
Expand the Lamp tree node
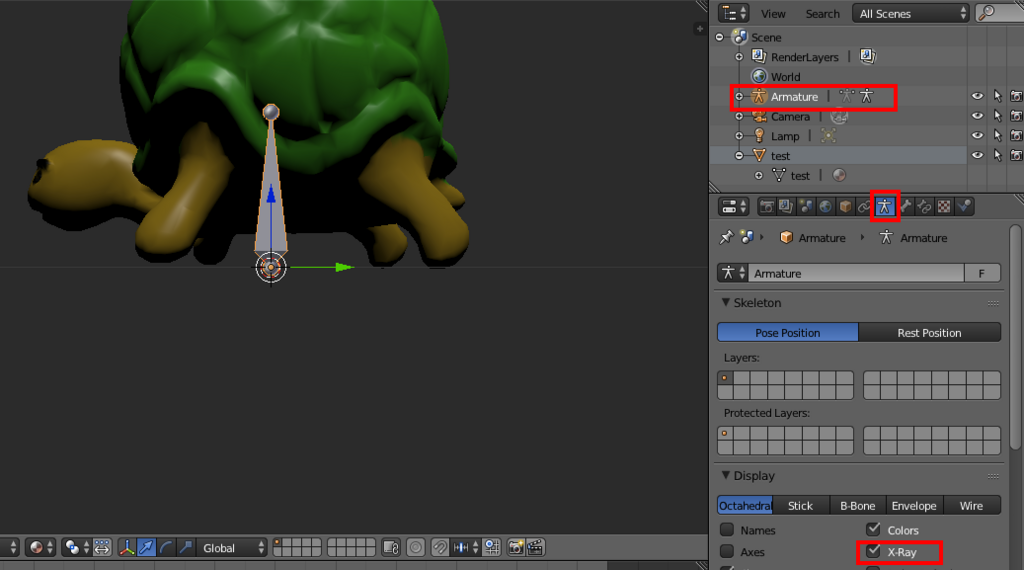pyautogui.click(x=739, y=136)
